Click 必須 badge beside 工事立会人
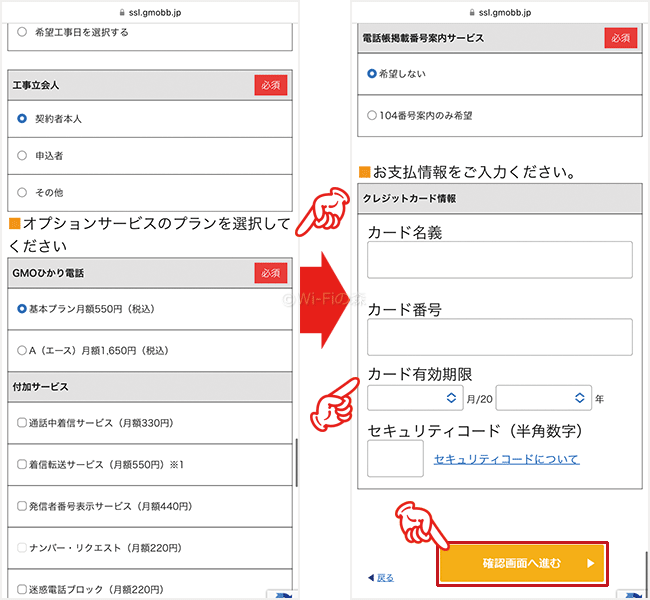 click(x=271, y=85)
